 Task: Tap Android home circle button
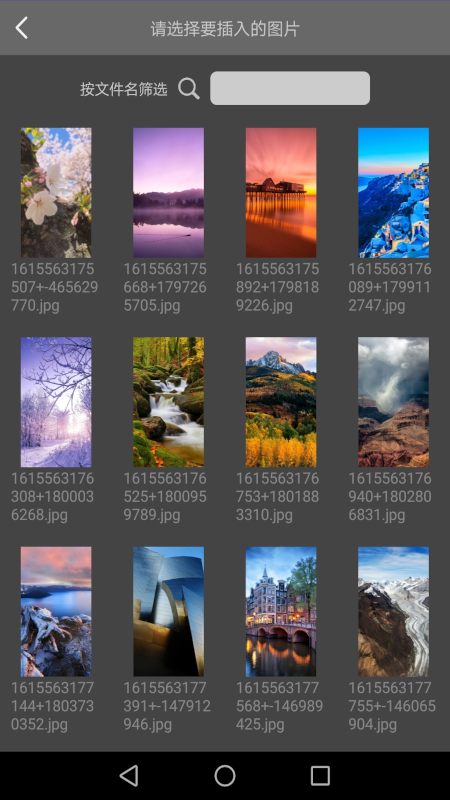[x=225, y=776]
